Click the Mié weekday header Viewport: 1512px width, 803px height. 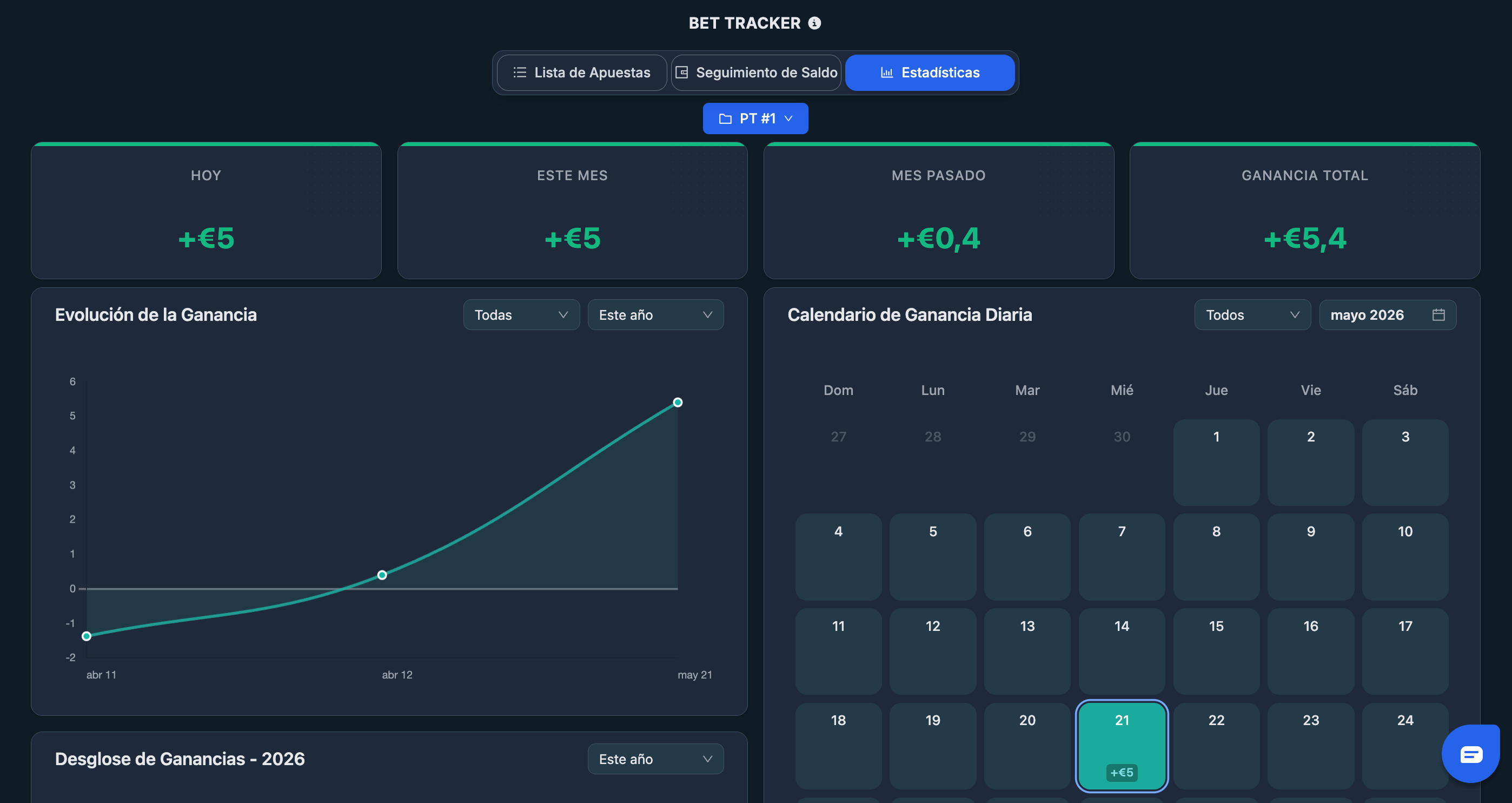(x=1122, y=390)
